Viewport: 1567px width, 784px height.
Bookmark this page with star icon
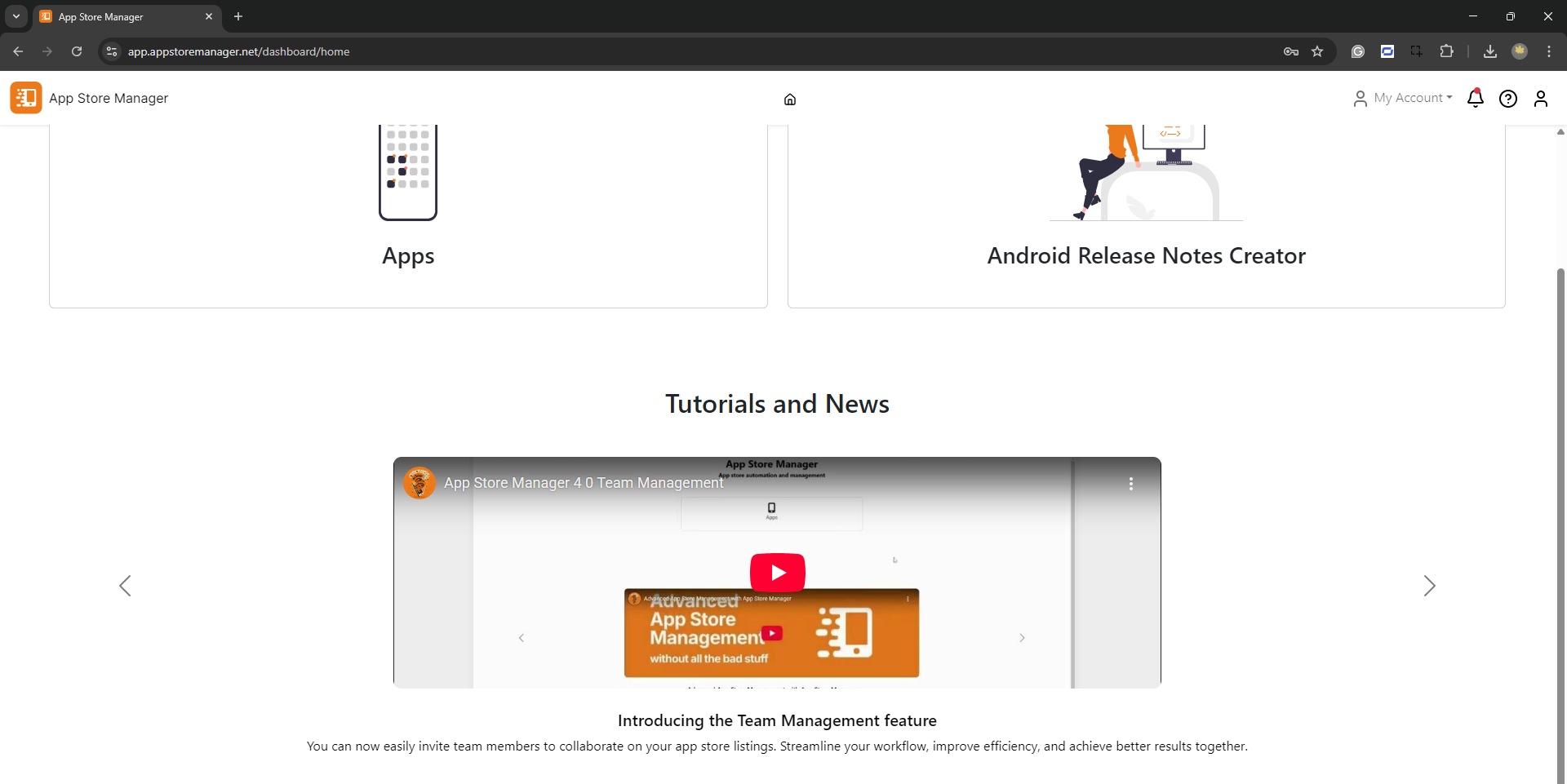tap(1317, 51)
